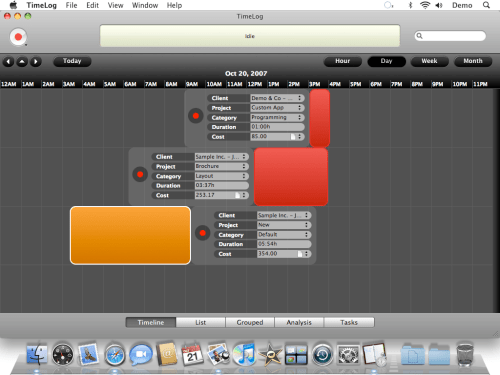Click the search field
This screenshot has width=500, height=375.
coord(450,36)
